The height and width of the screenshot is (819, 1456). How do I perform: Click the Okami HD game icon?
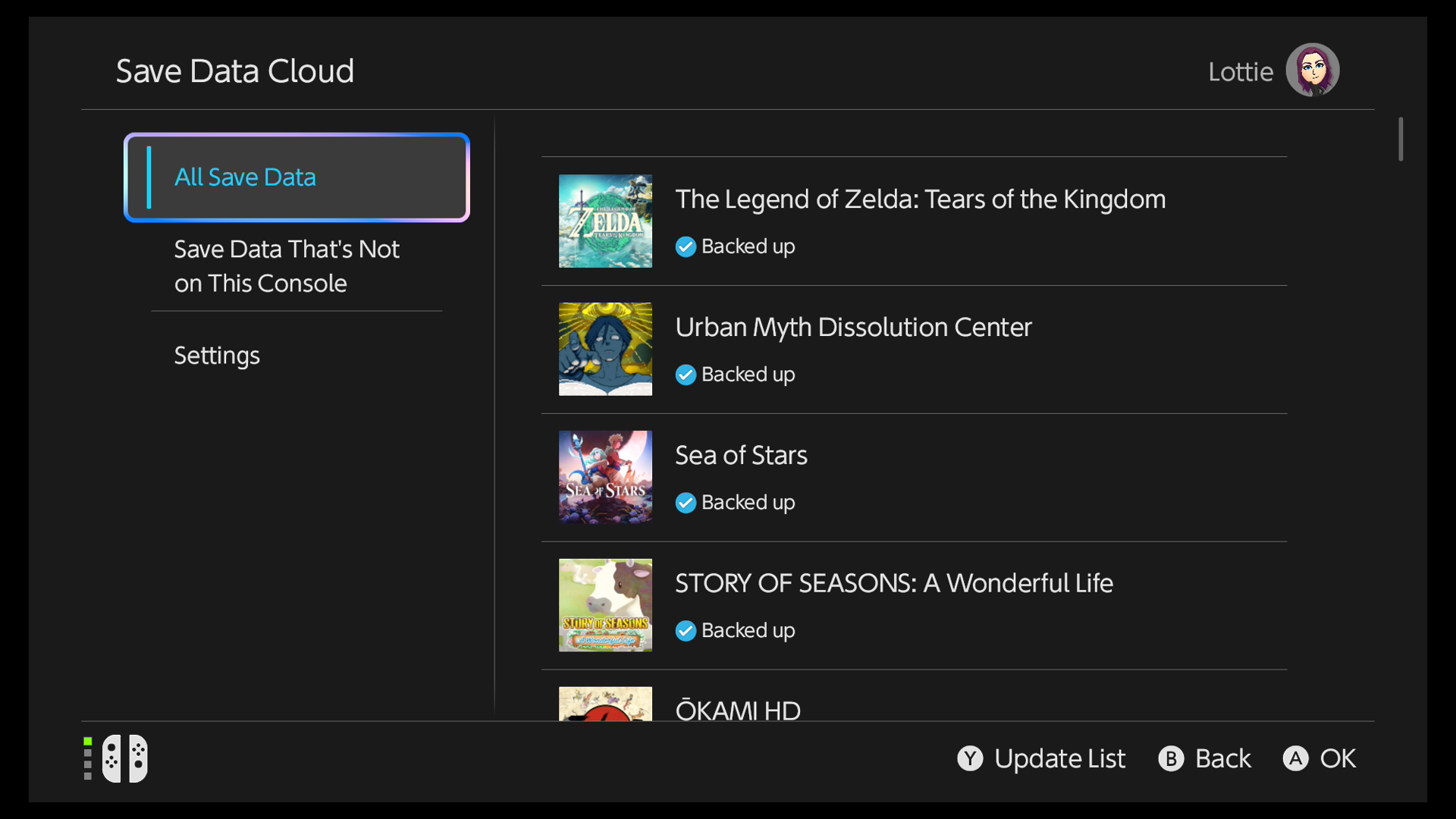(x=605, y=704)
